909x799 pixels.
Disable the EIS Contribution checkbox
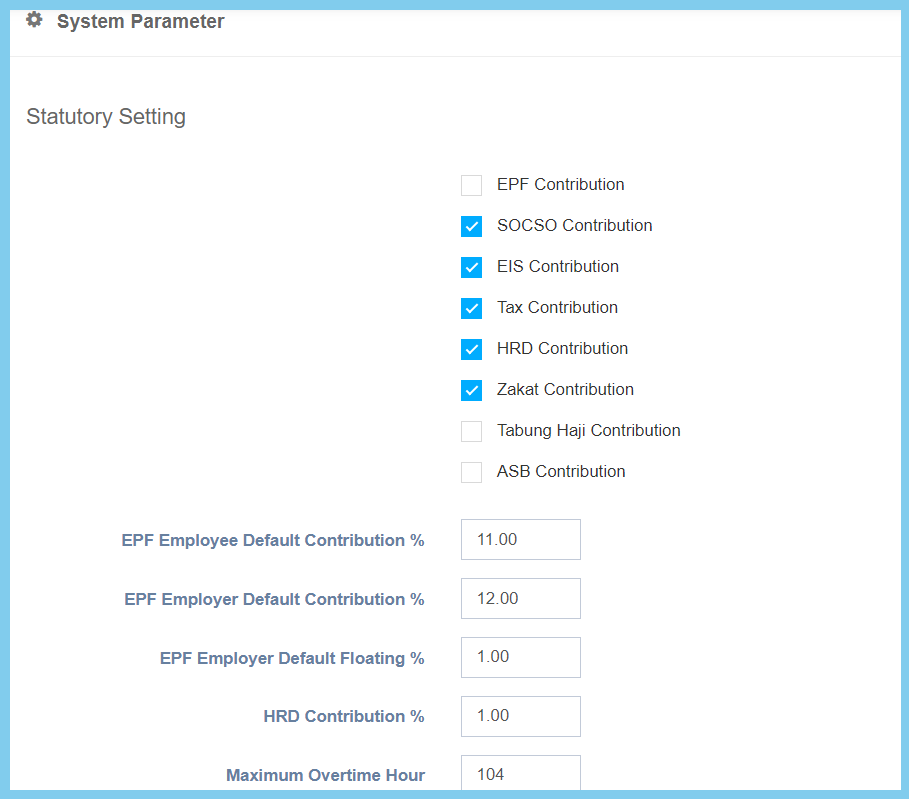tap(471, 267)
